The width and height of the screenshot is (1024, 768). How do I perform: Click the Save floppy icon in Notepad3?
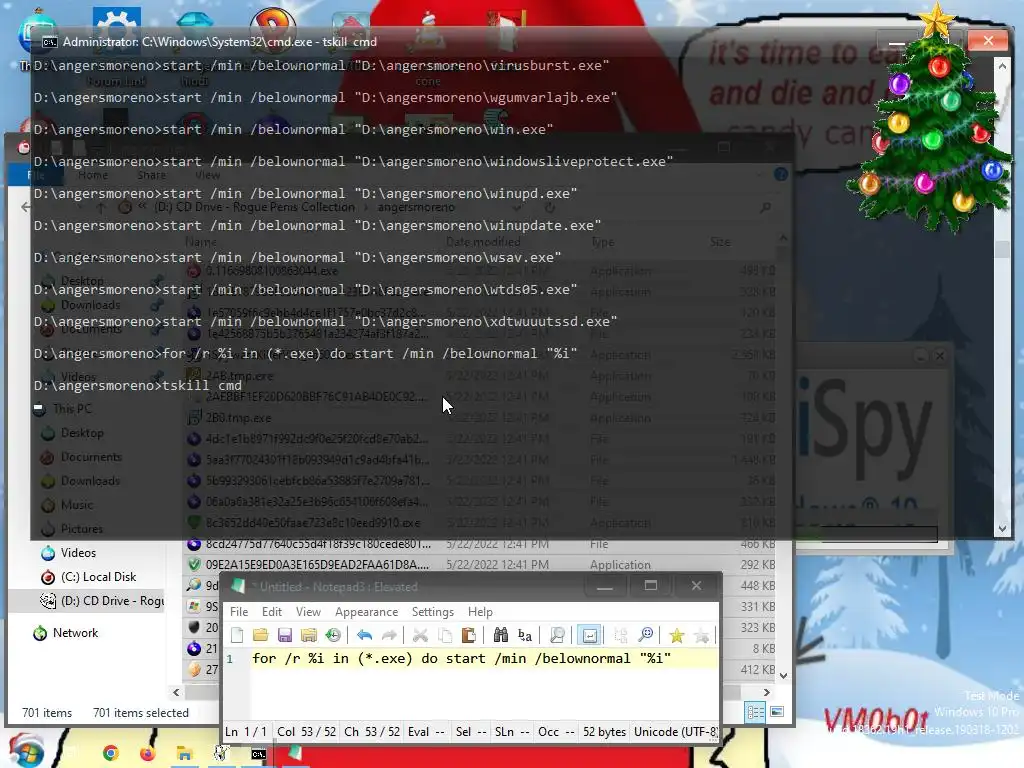tap(285, 635)
